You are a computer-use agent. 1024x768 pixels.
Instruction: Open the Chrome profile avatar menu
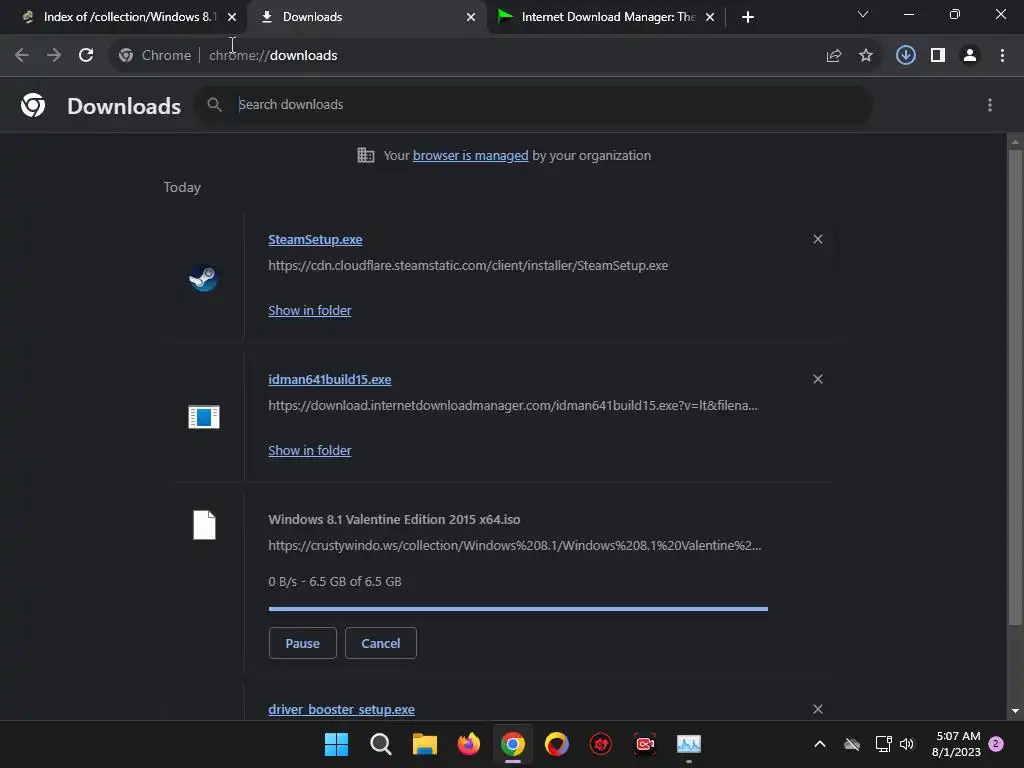pyautogui.click(x=970, y=56)
